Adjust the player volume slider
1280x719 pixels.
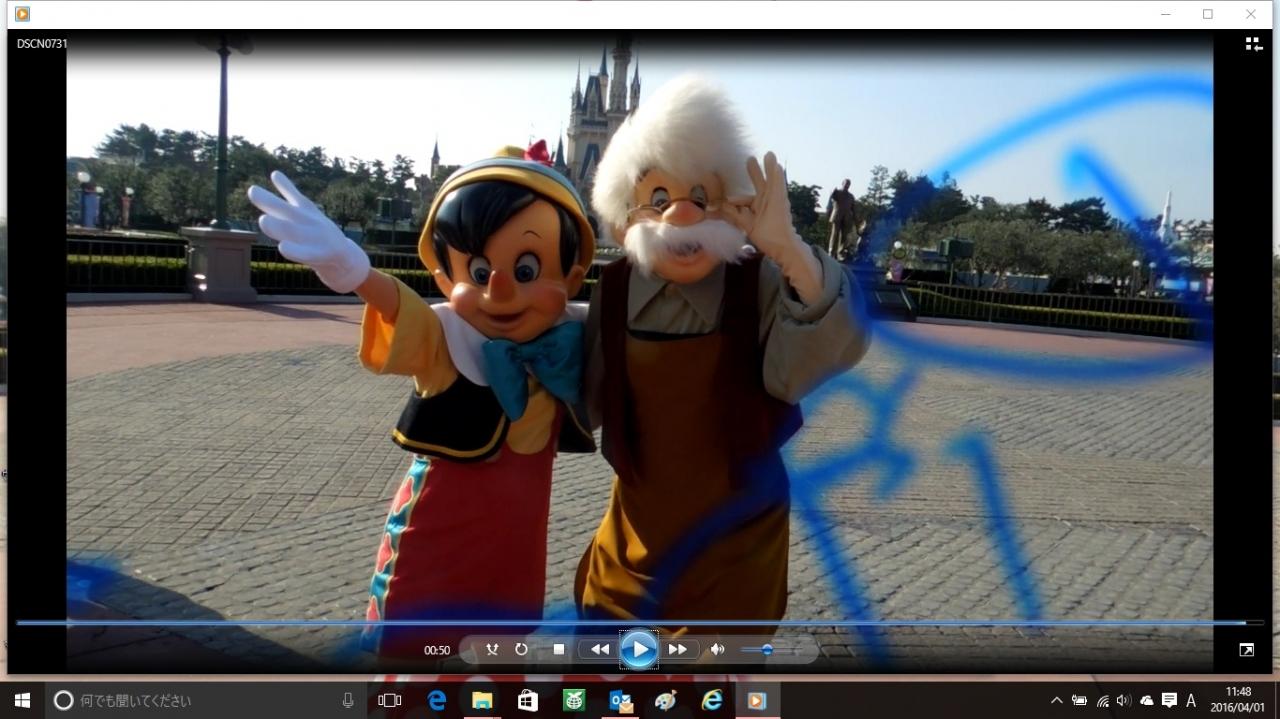[767, 649]
